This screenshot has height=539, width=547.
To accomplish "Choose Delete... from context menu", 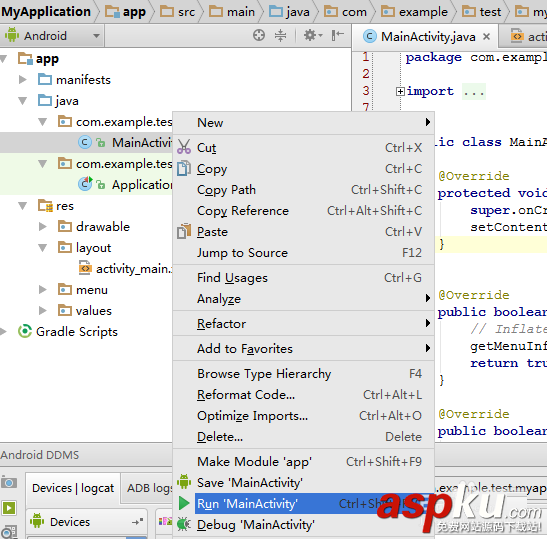I will pos(304,436).
